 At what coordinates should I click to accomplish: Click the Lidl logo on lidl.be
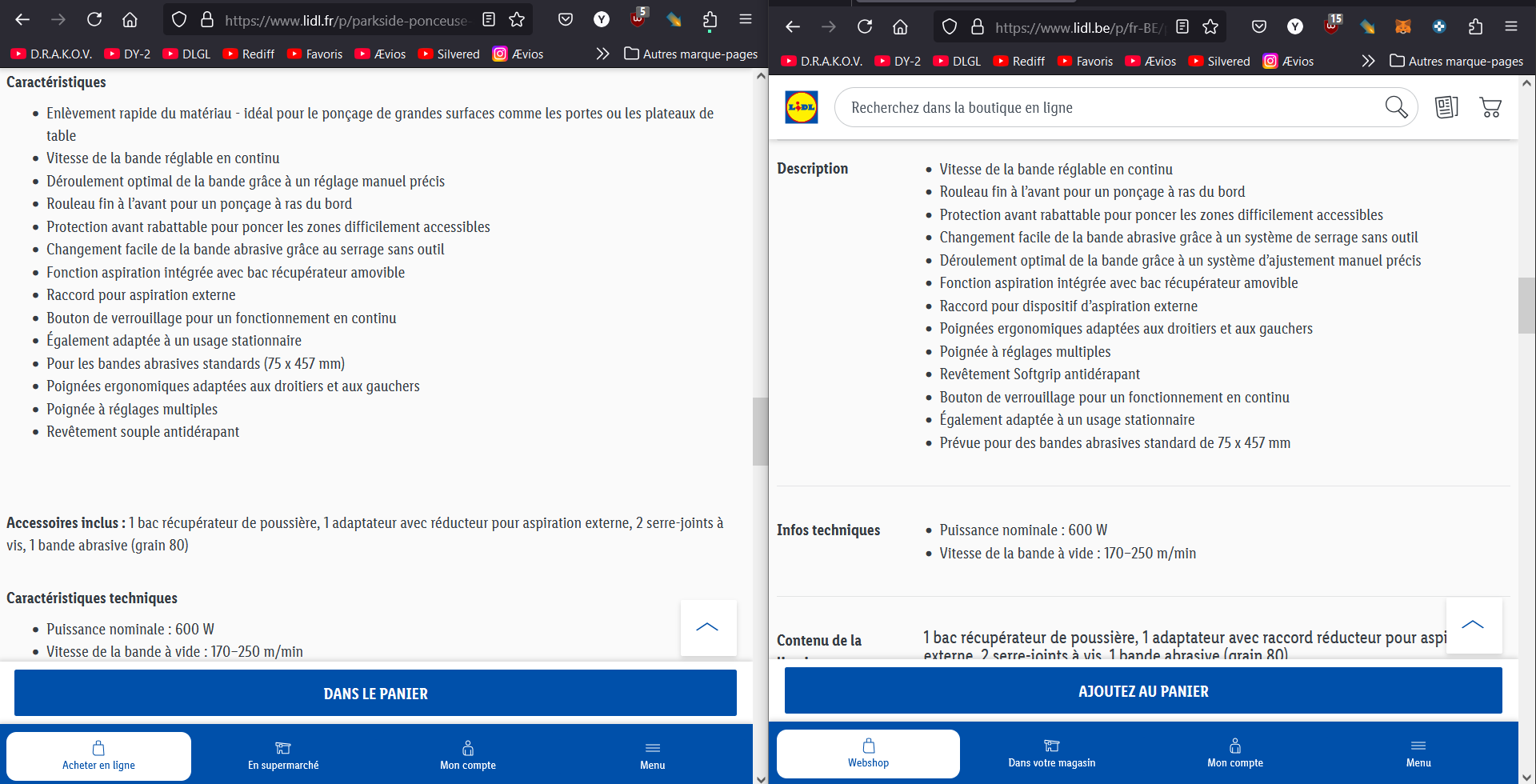click(x=802, y=107)
